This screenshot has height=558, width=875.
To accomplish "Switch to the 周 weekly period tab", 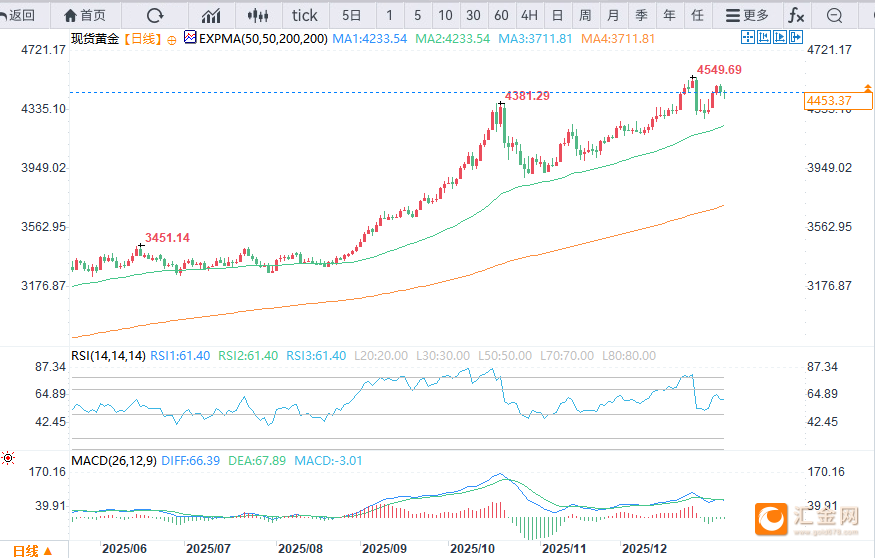I will pyautogui.click(x=585, y=15).
